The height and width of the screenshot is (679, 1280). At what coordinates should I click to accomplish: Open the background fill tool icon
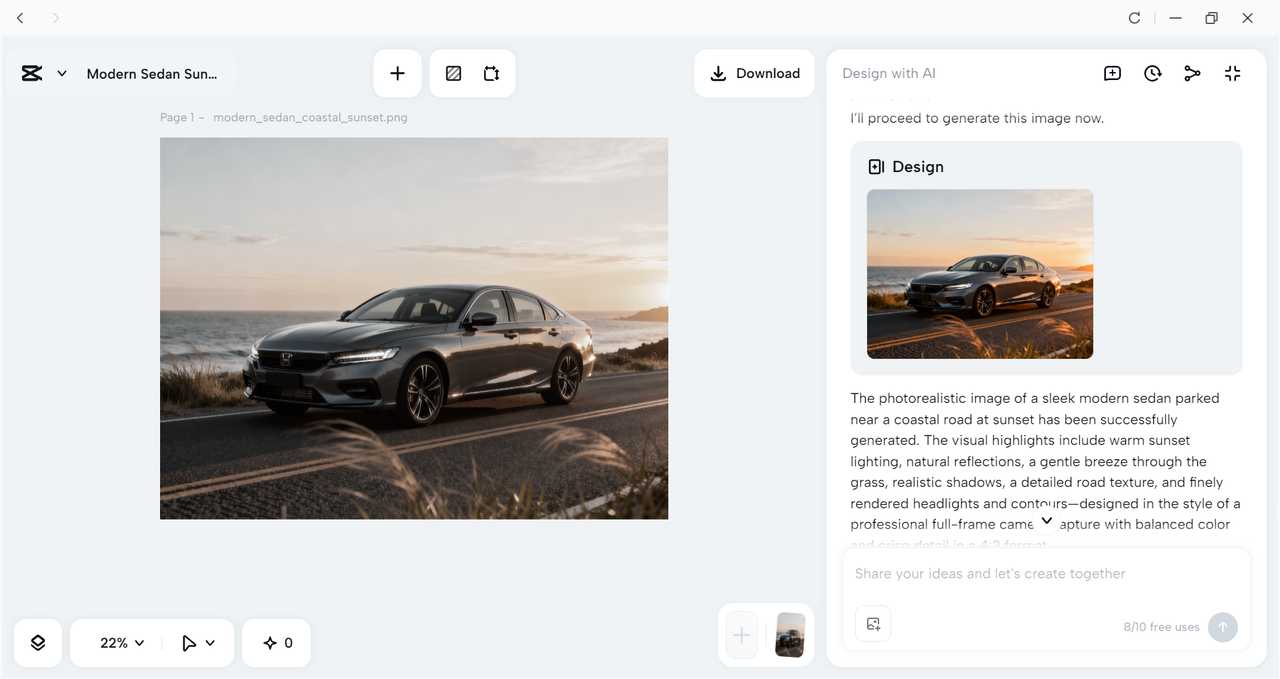453,73
